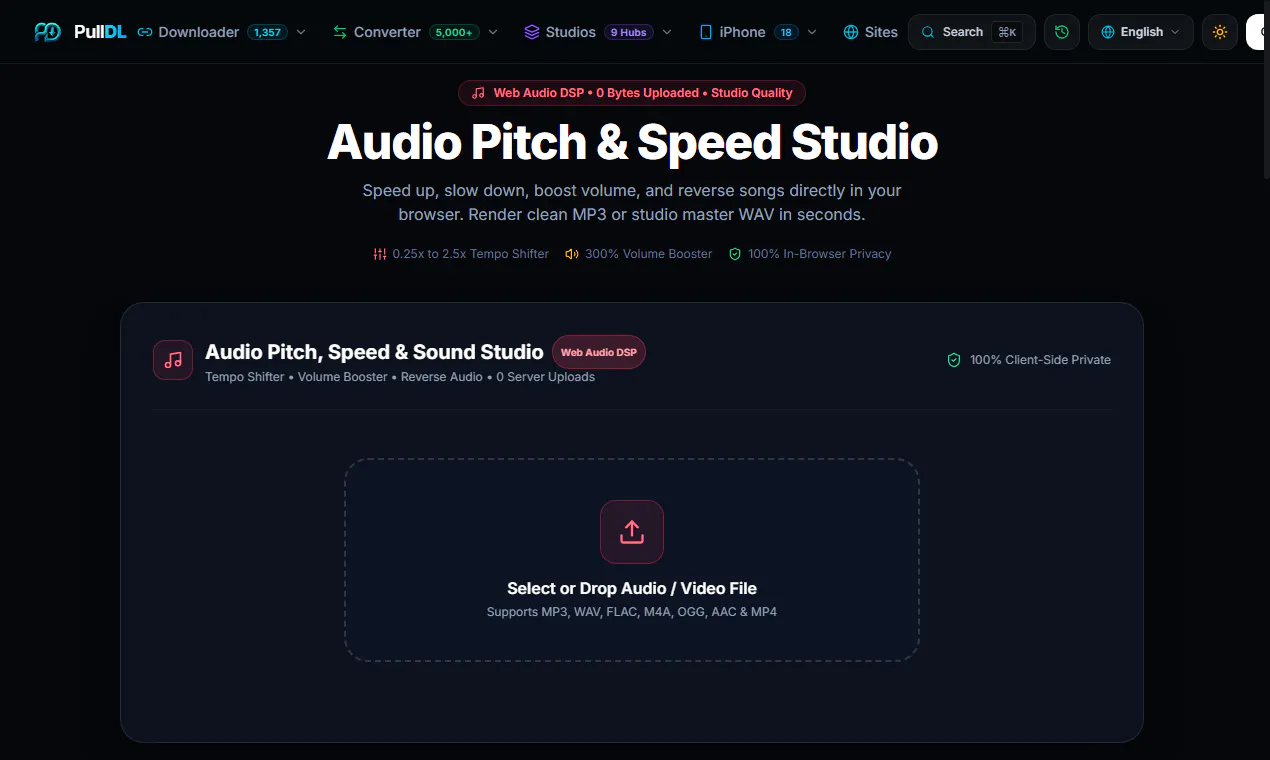This screenshot has height=760, width=1270.
Task: Click the Web Audio DSP badge
Action: coord(599,352)
